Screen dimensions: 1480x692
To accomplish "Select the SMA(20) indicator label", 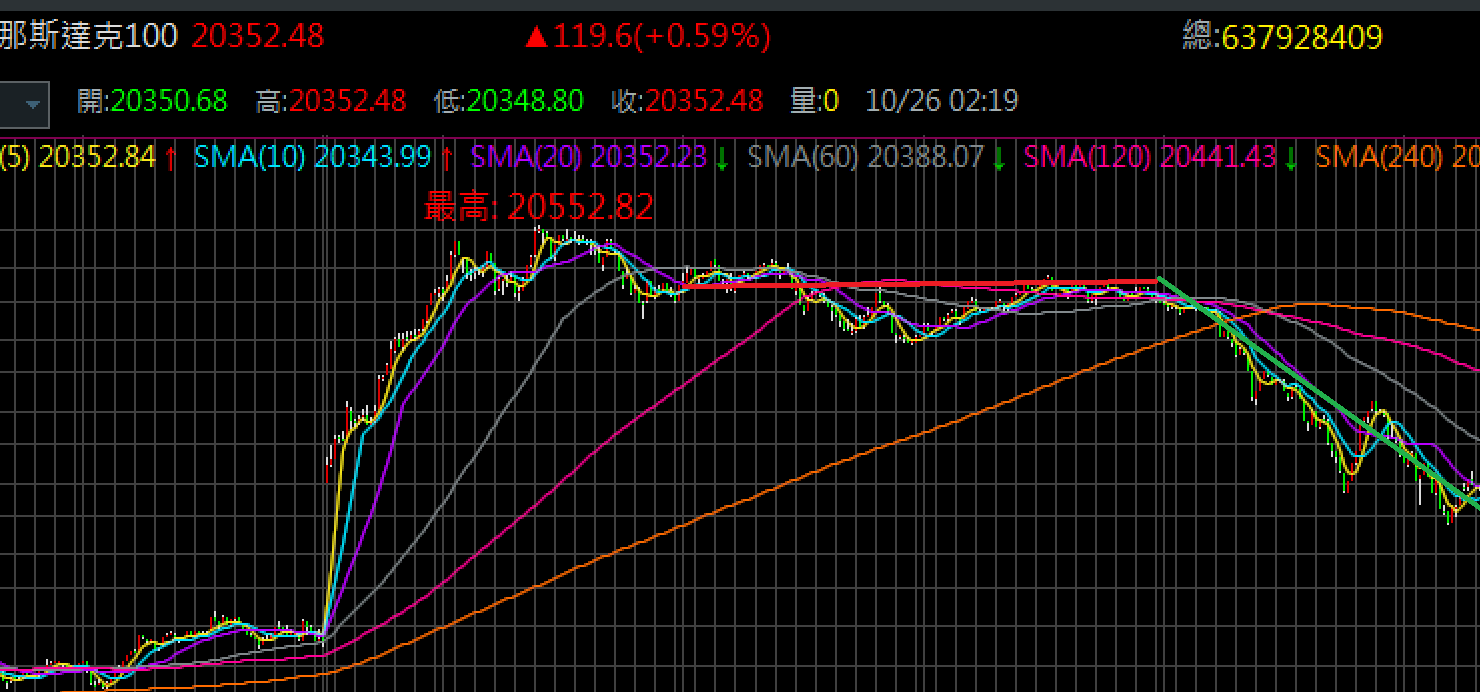I will [527, 157].
